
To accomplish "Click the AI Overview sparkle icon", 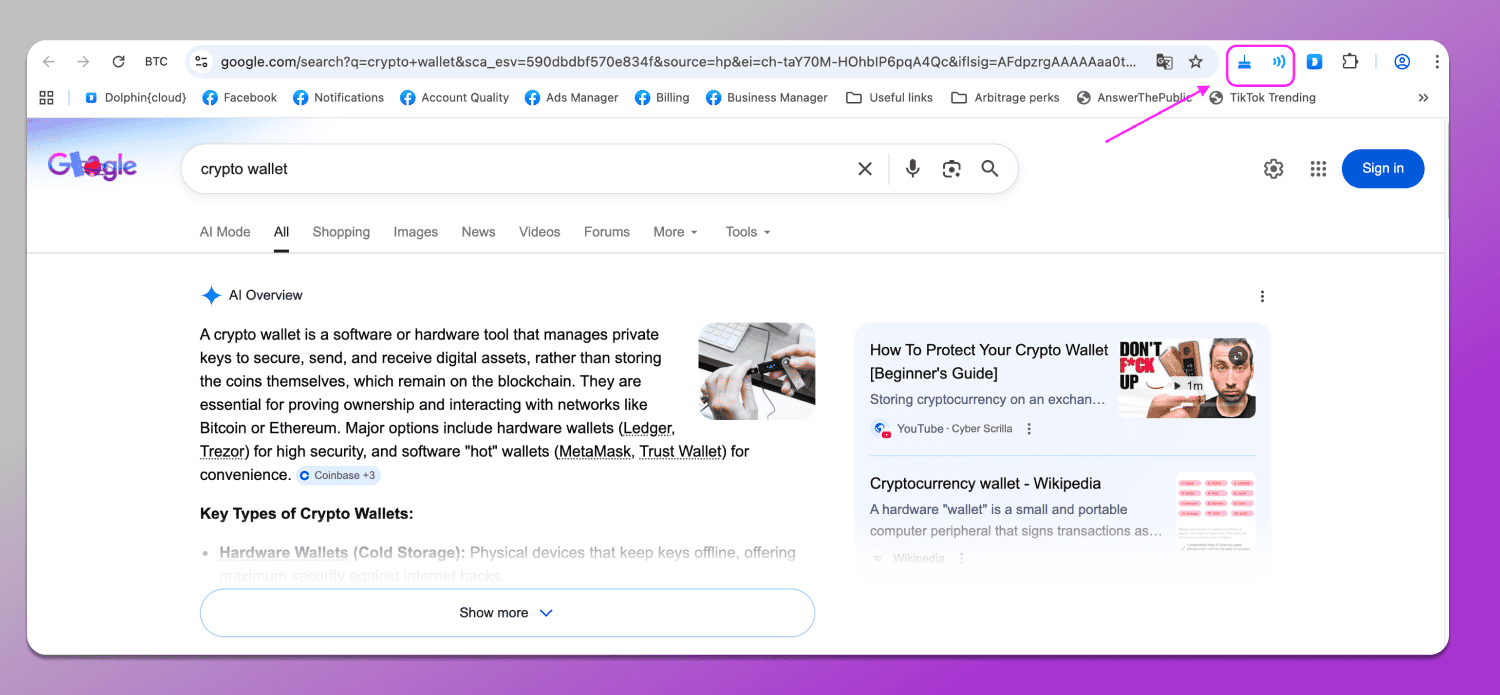I will point(211,295).
